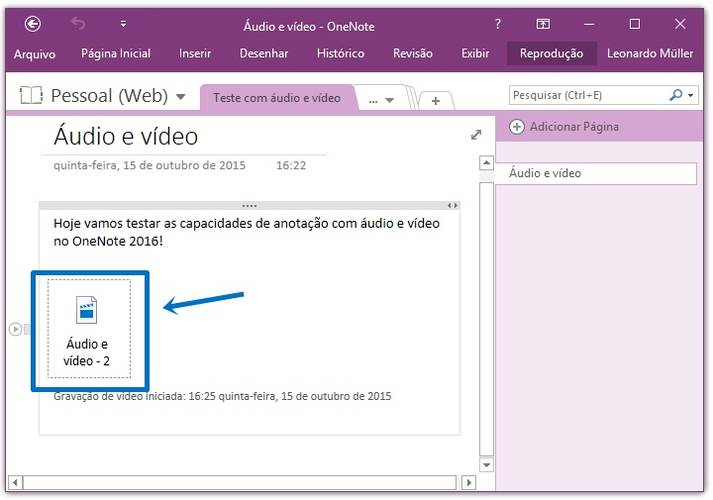Click the page time 16:22
The image size is (713, 500).
coord(291,165)
